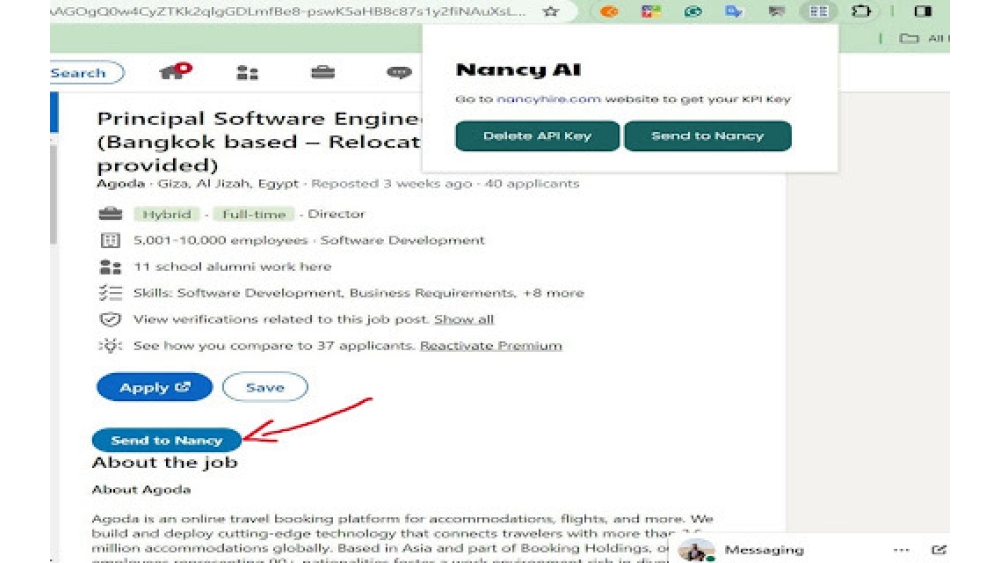
Task: Click the Nancy AI popup title
Action: [x=518, y=69]
